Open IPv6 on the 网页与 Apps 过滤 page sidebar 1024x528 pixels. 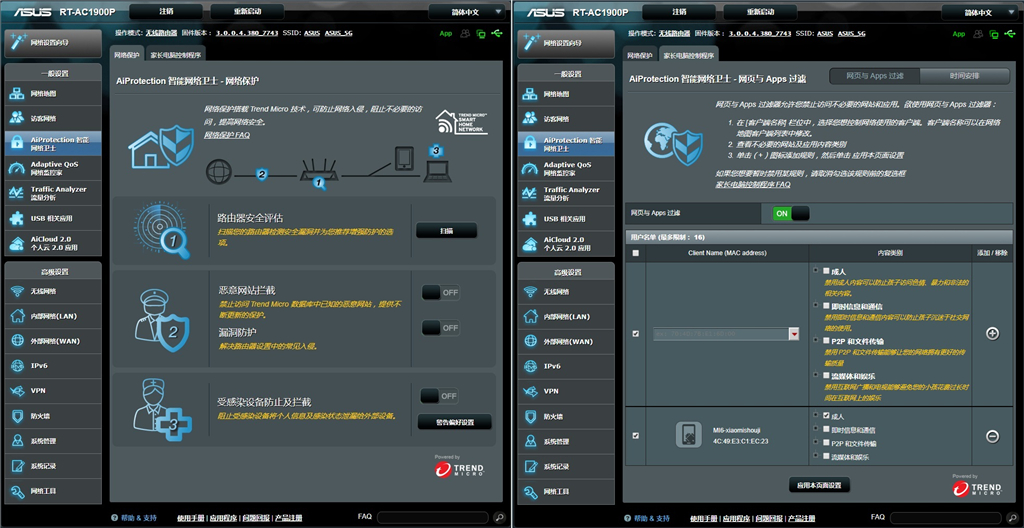pos(566,366)
